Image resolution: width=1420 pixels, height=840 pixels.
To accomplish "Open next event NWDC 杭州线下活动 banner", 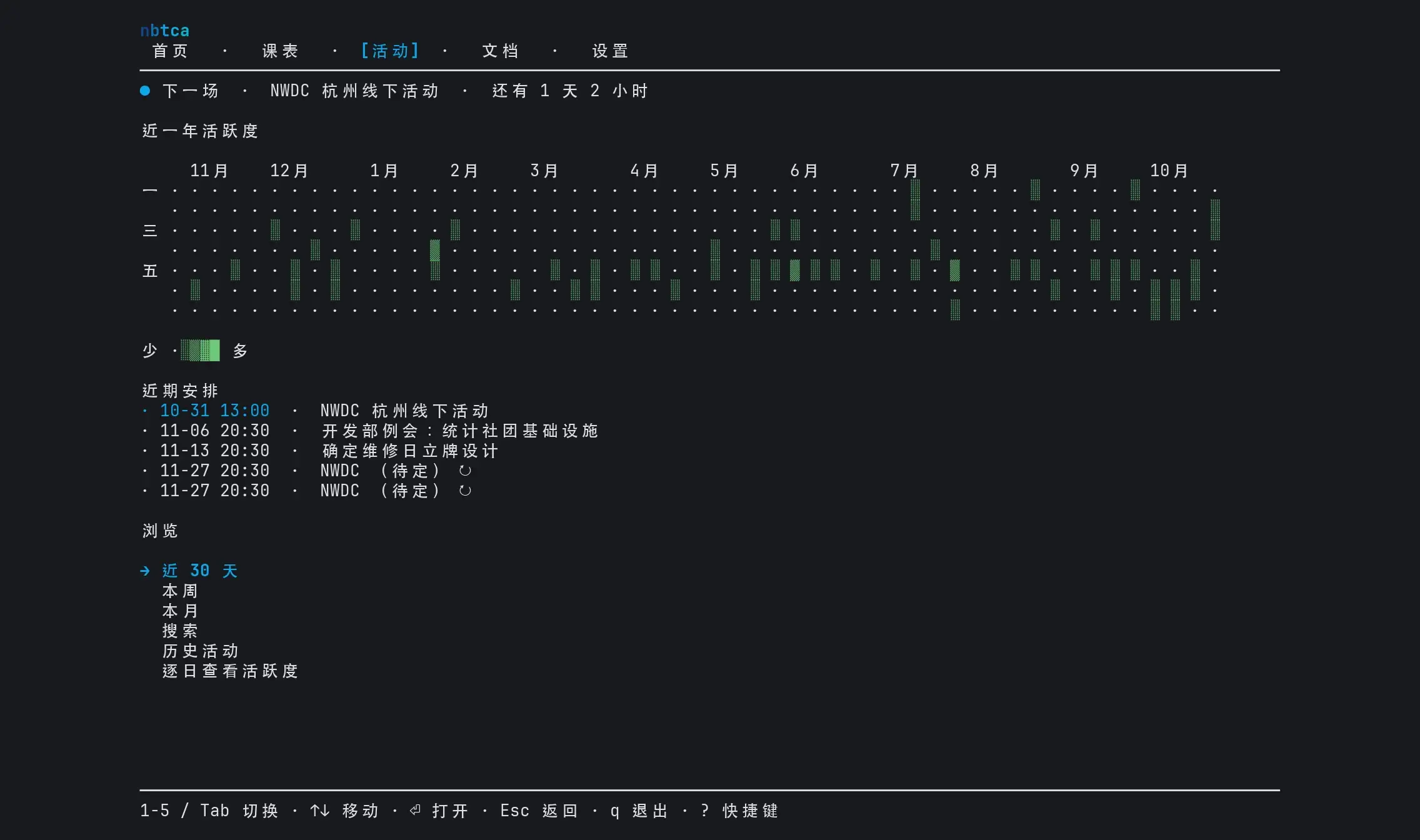I will (354, 91).
